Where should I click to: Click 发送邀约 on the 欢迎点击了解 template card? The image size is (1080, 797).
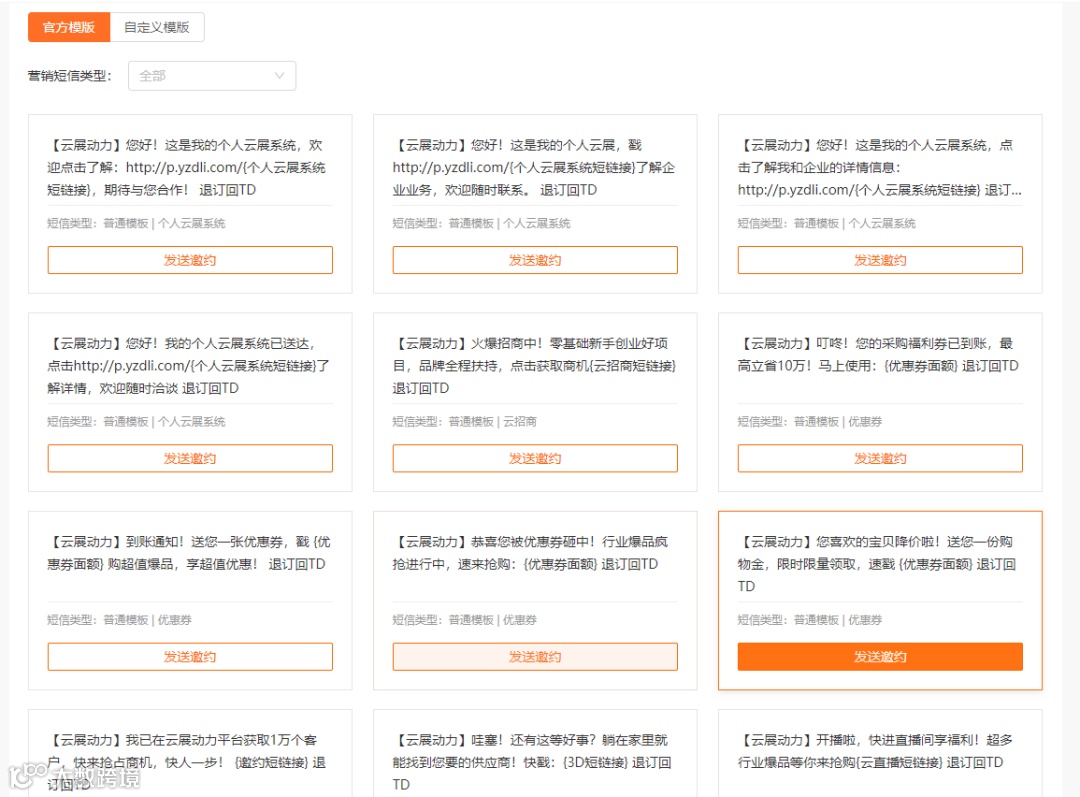(x=190, y=260)
